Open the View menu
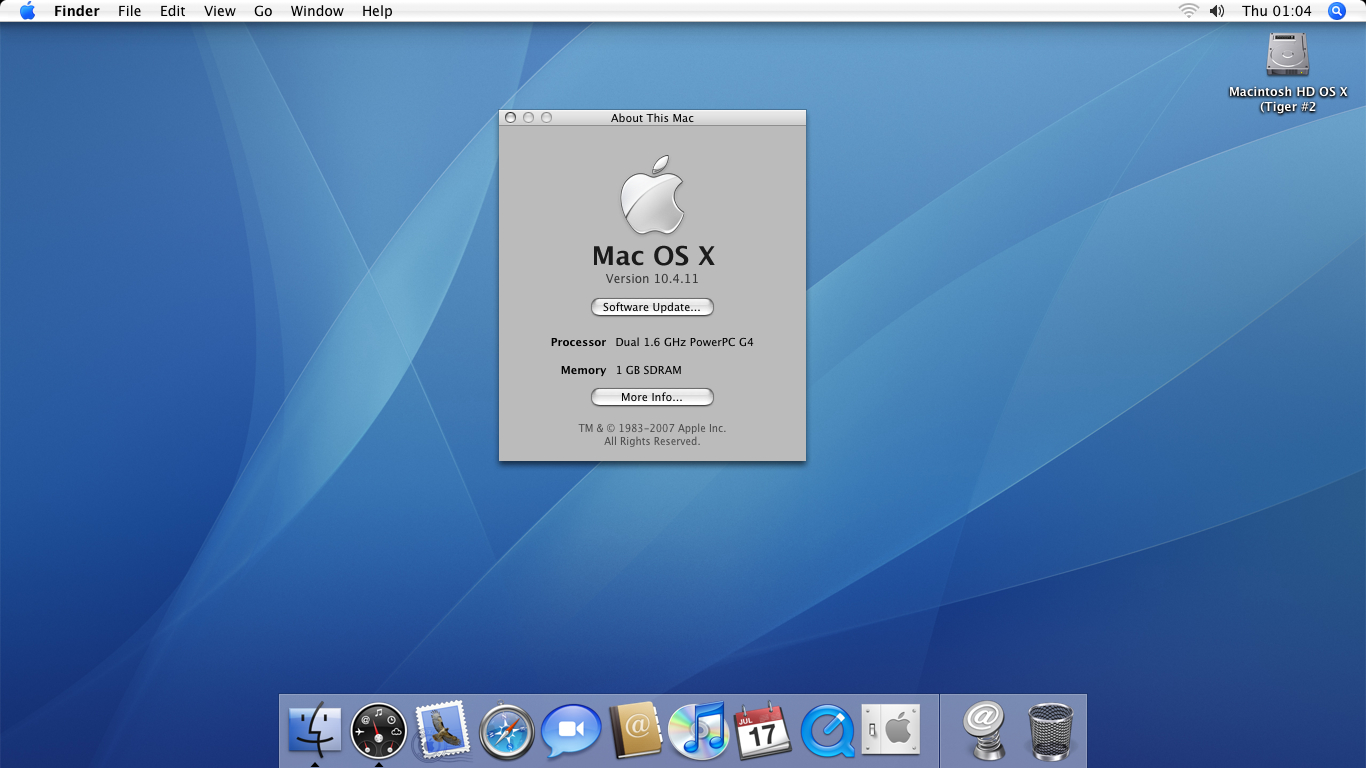Image resolution: width=1366 pixels, height=768 pixels. coord(220,11)
